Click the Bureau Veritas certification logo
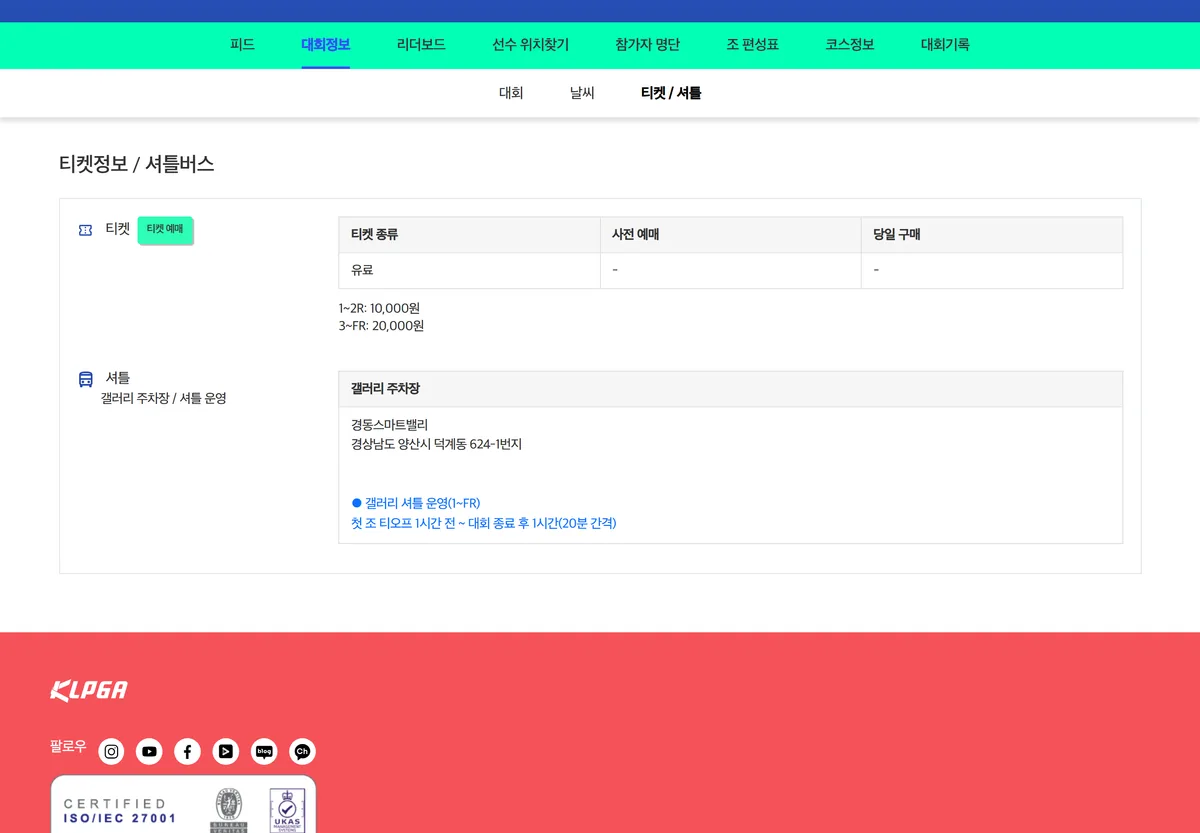 (x=228, y=810)
